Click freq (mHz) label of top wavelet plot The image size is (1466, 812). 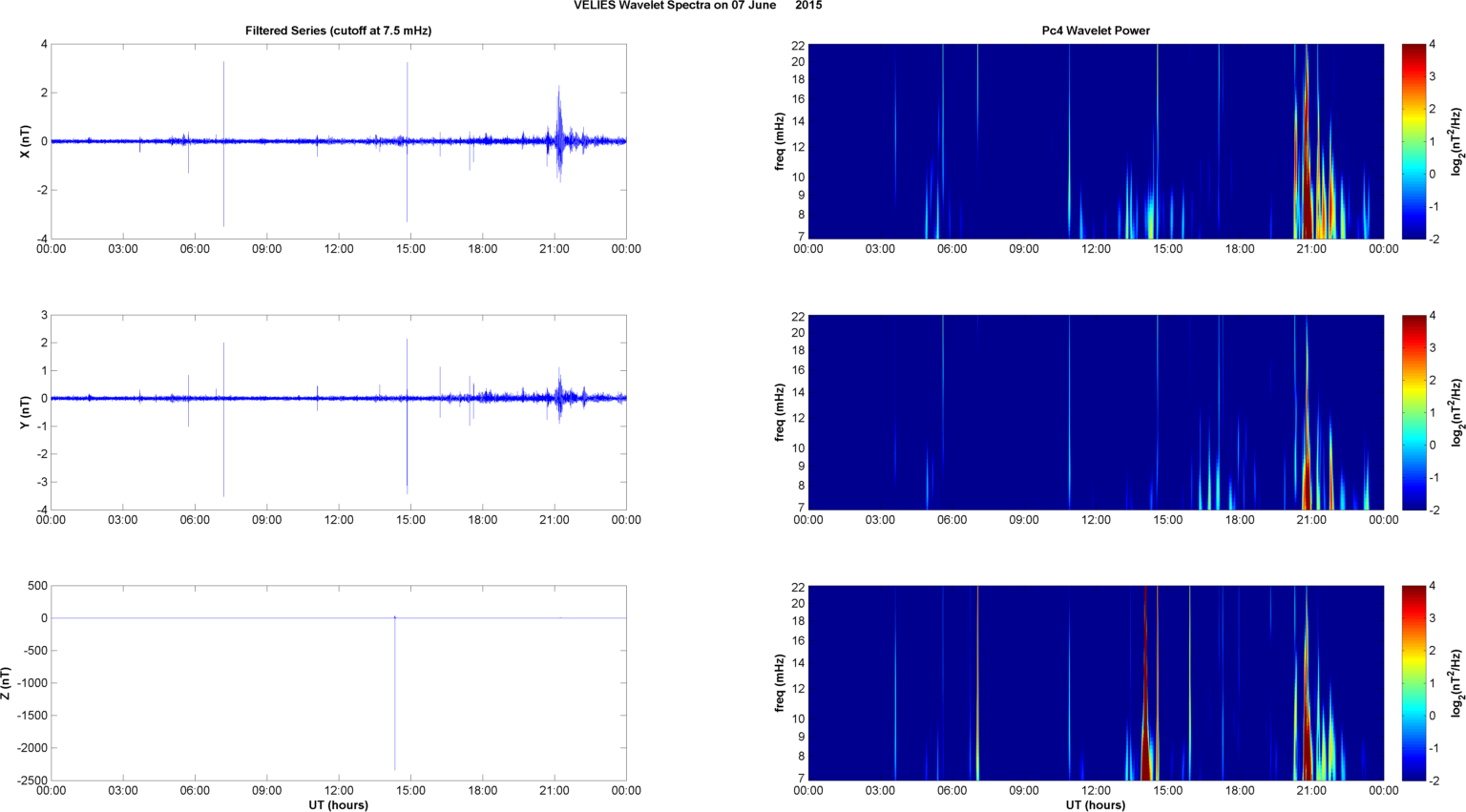click(x=780, y=141)
